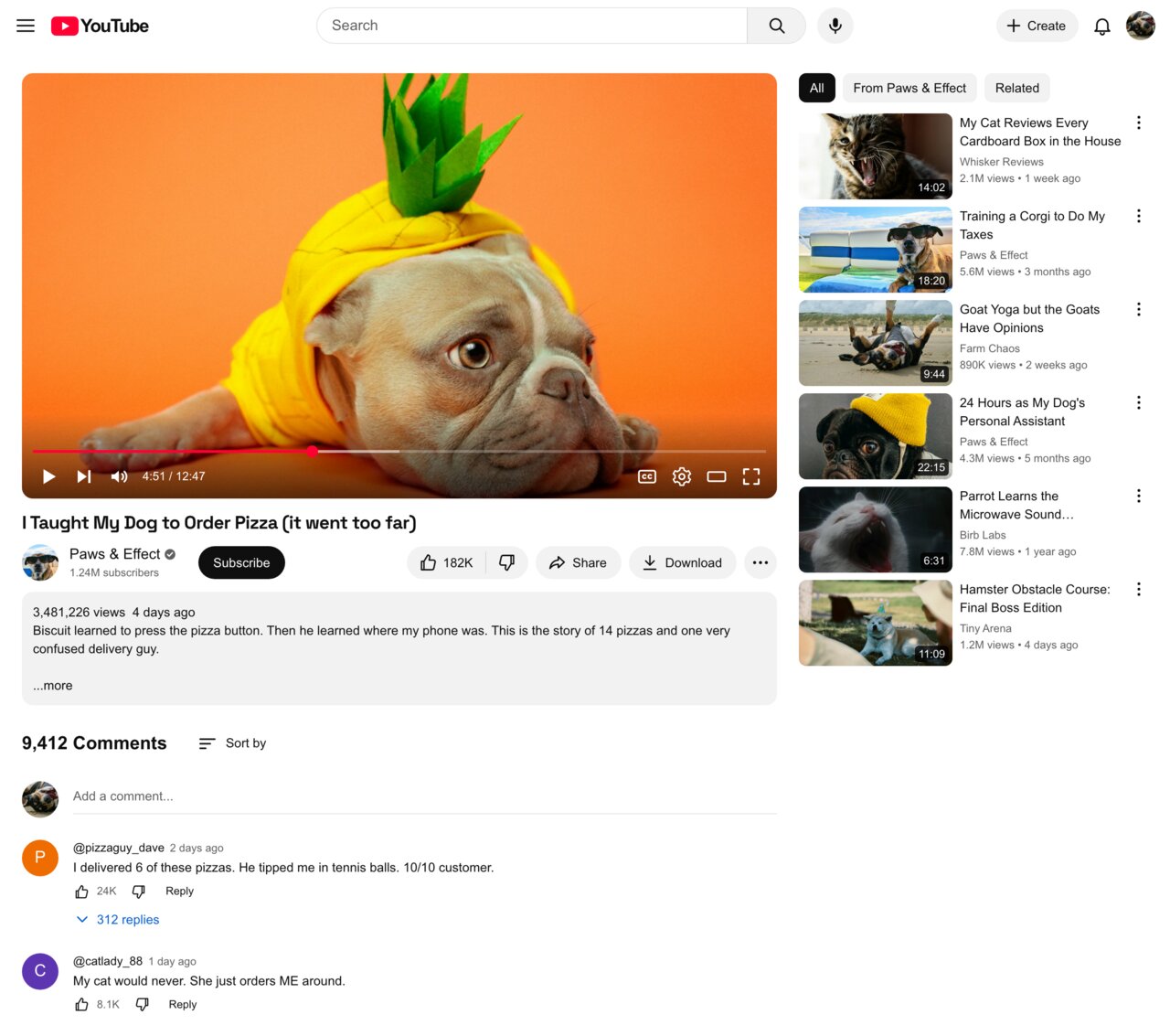Screen dimensions: 1170x1036
Task: Dislike the pizza video
Action: 507,562
